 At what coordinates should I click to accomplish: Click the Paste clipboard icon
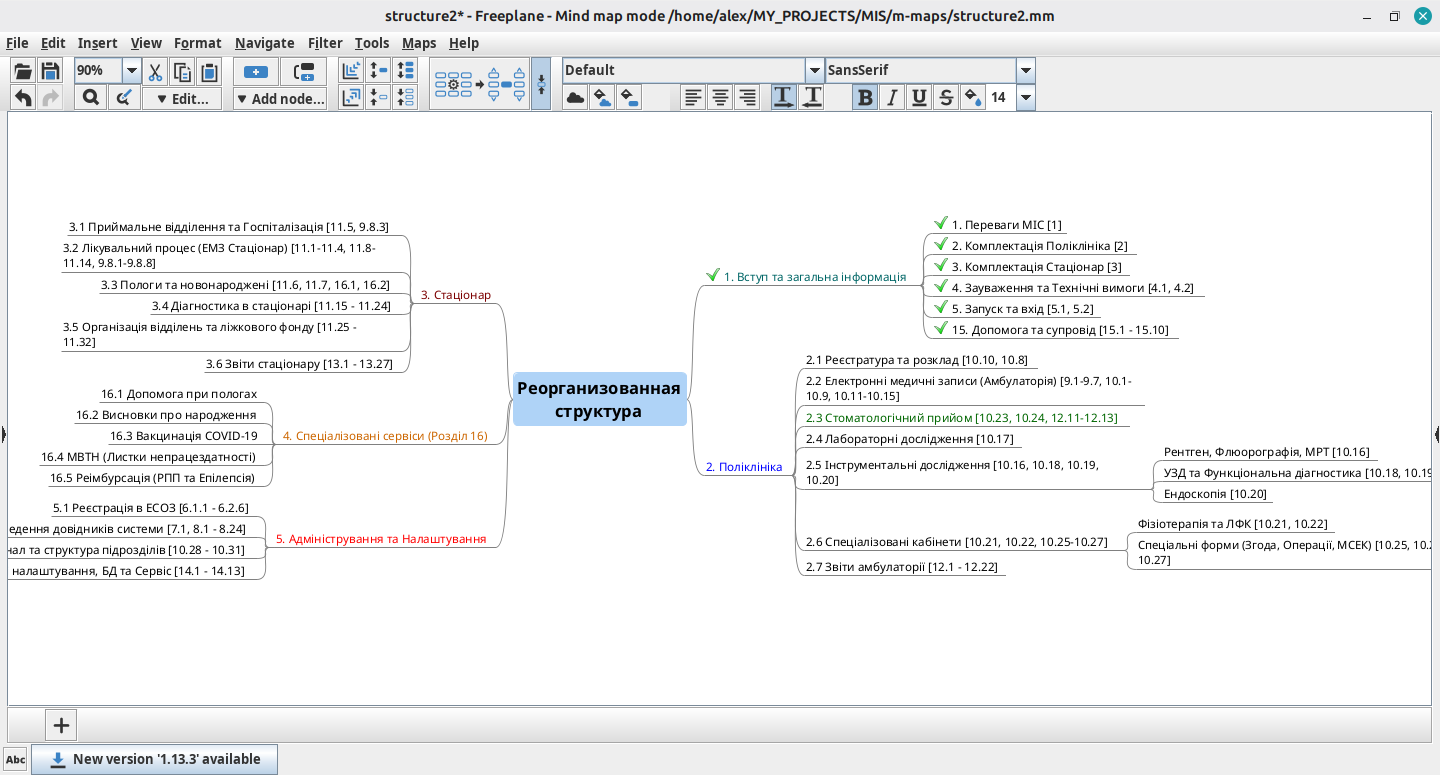(209, 71)
